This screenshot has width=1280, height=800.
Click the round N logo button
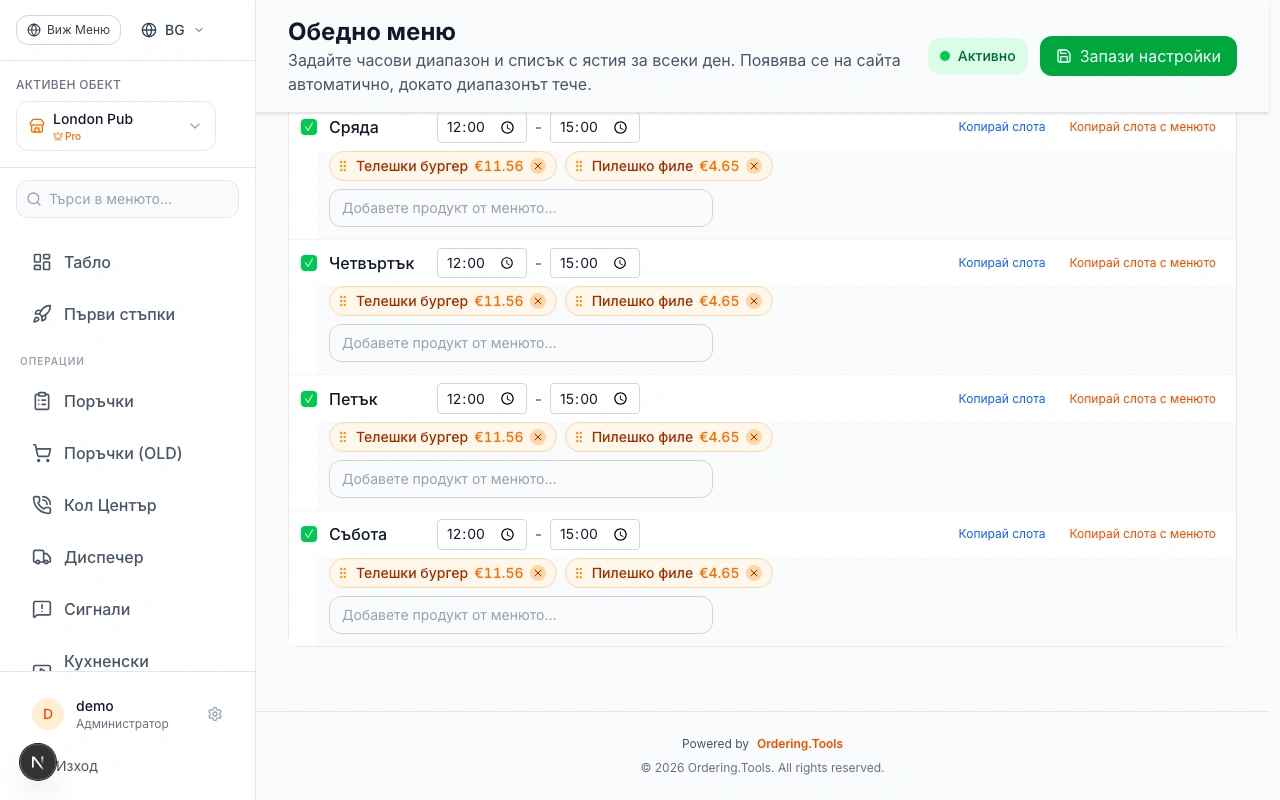[x=38, y=762]
